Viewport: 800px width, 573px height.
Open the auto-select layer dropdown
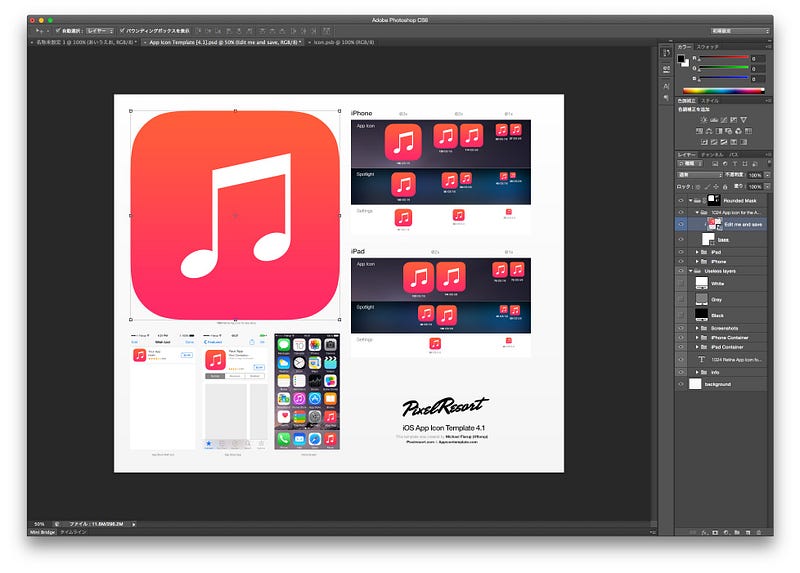[x=99, y=31]
